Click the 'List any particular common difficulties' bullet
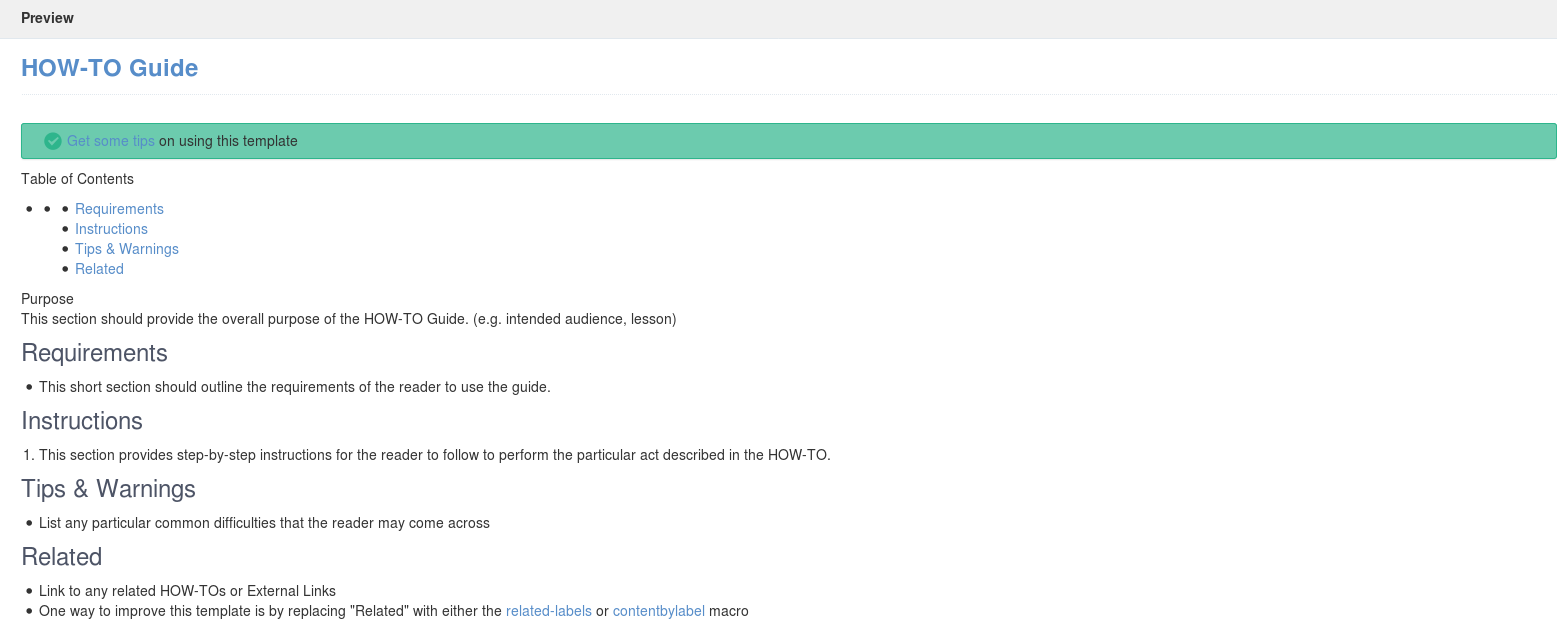 [264, 523]
